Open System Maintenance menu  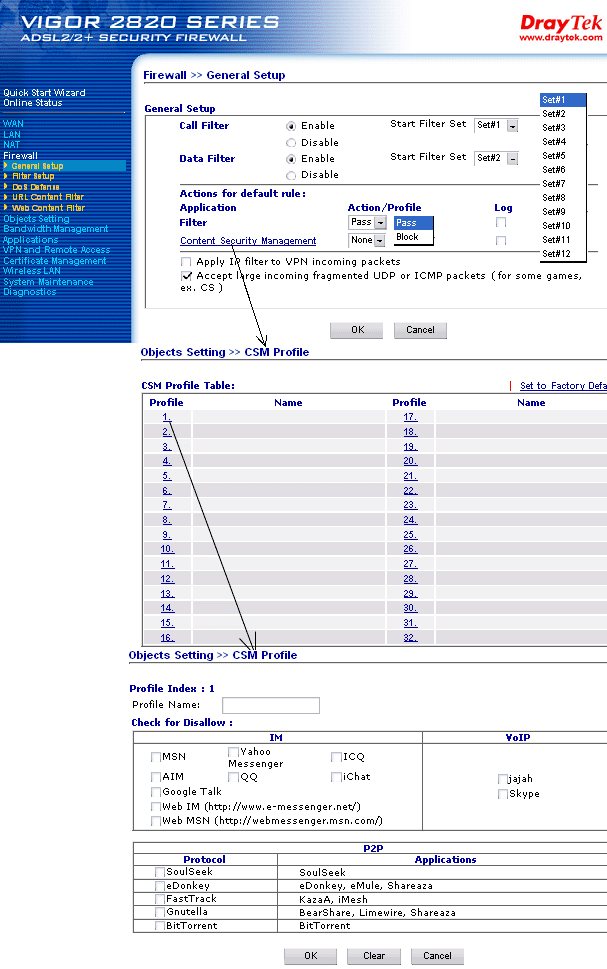[48, 282]
